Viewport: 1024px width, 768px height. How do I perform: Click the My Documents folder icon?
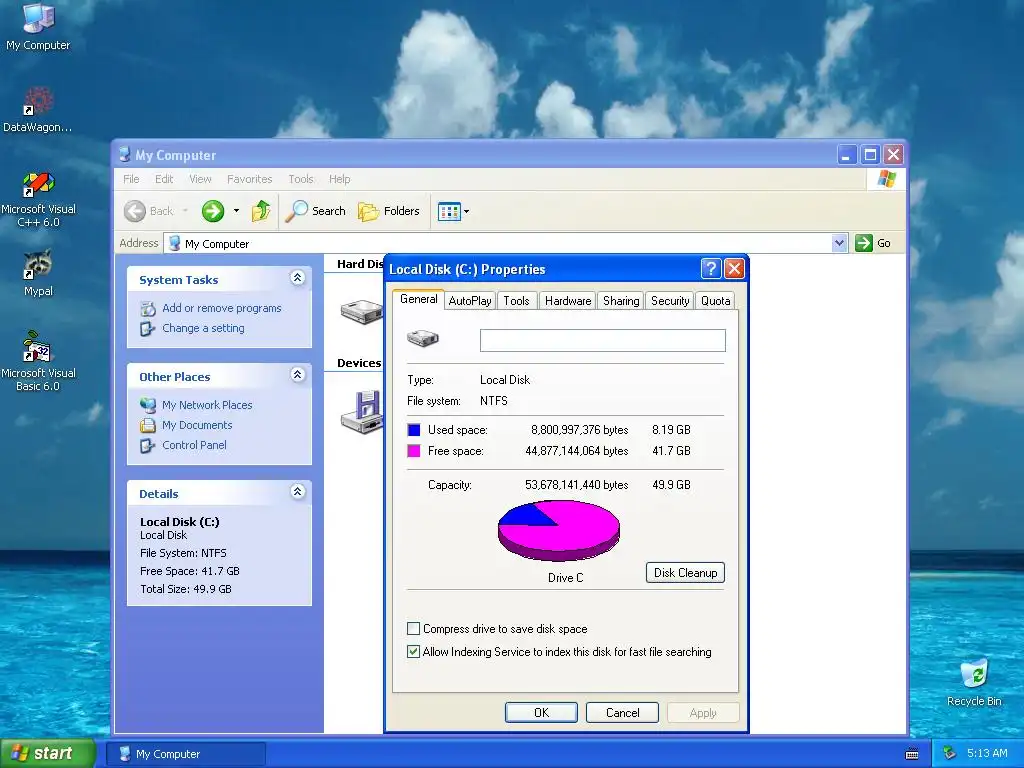148,425
